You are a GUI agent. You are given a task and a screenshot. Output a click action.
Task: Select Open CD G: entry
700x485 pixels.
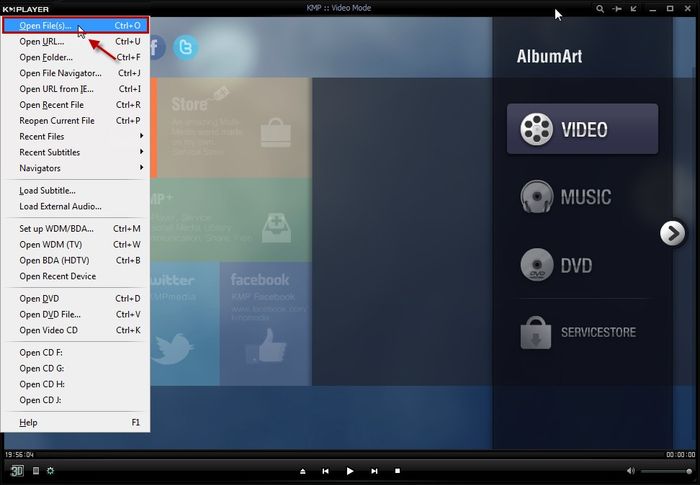[x=75, y=368]
